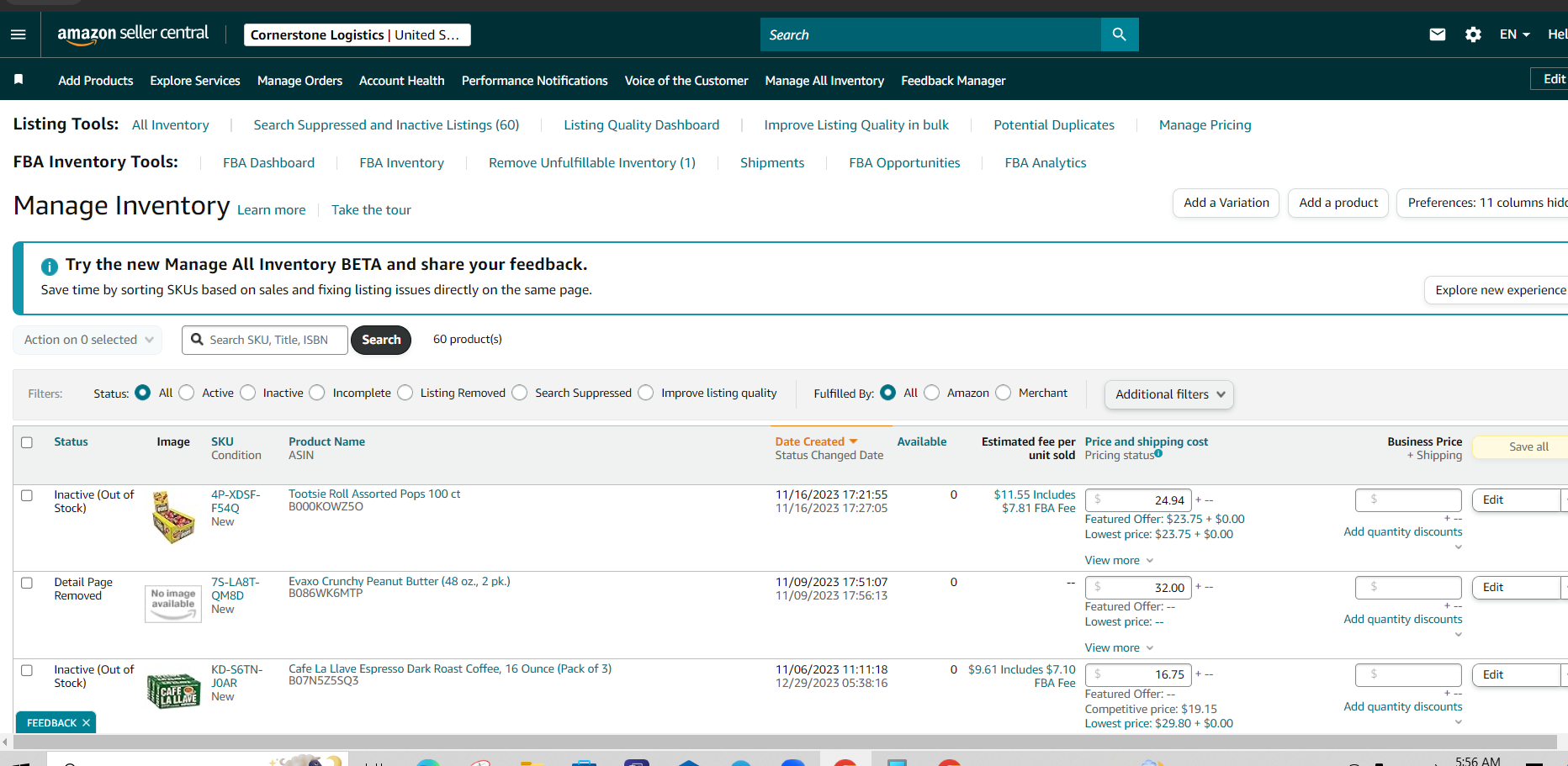Open the settings gear icon
Image resolution: width=1568 pixels, height=766 pixels.
coord(1473,34)
